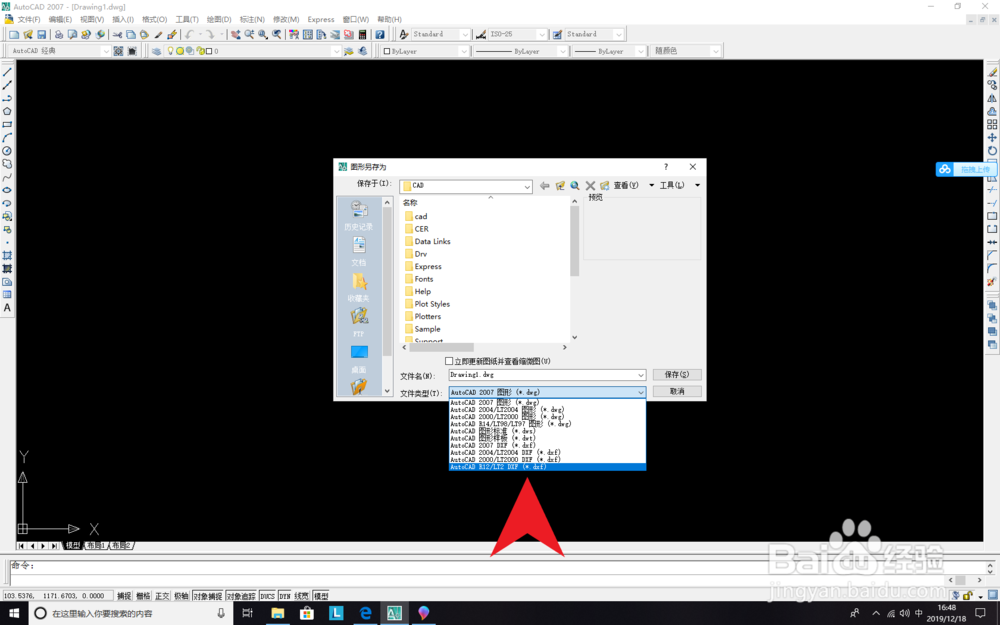Click Search the Web icon in dialog
Image resolution: width=1000 pixels, height=625 pixels.
tap(575, 186)
